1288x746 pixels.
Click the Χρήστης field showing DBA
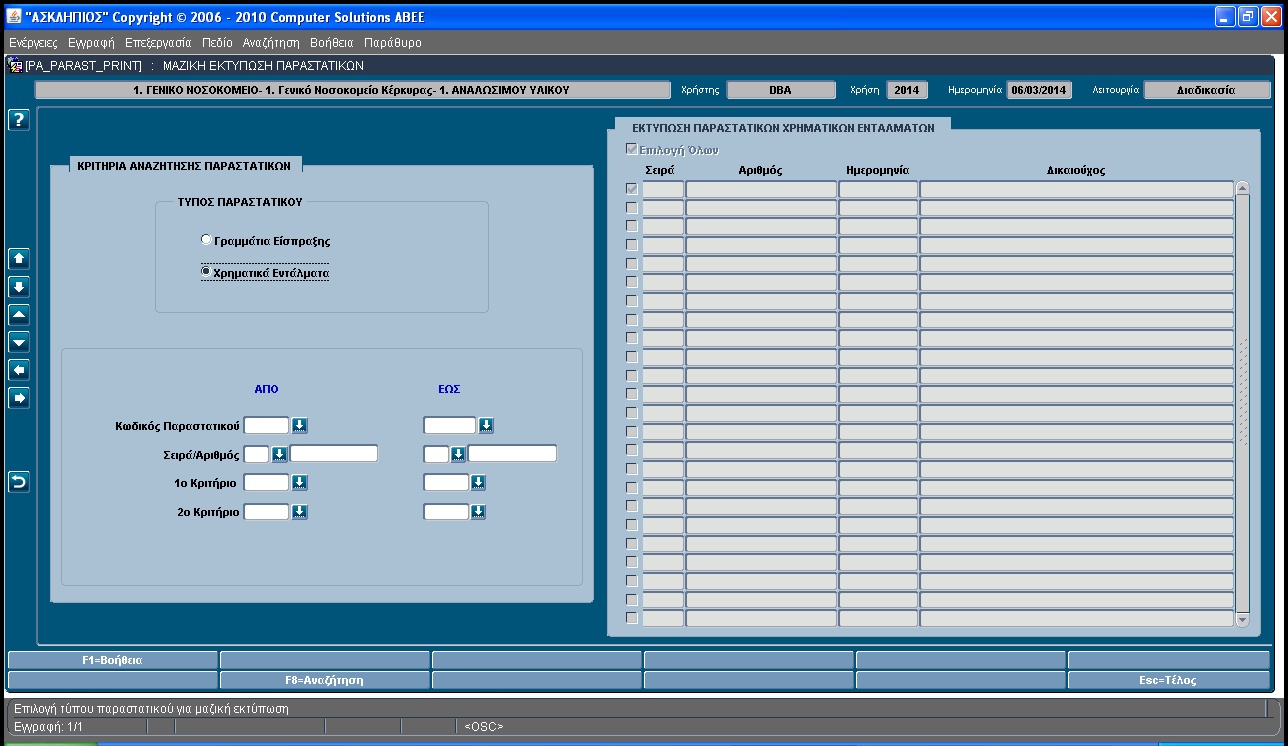click(x=780, y=90)
